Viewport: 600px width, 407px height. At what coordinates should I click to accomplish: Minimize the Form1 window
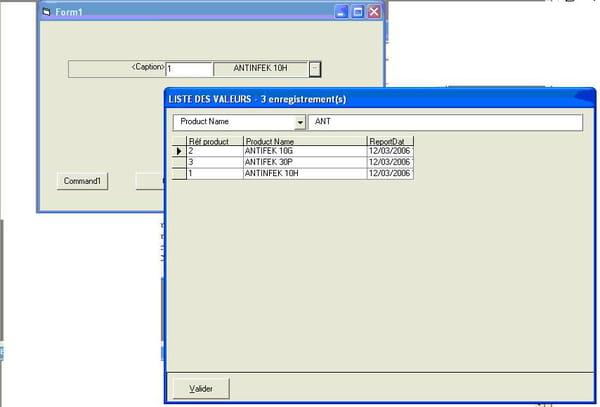point(341,12)
